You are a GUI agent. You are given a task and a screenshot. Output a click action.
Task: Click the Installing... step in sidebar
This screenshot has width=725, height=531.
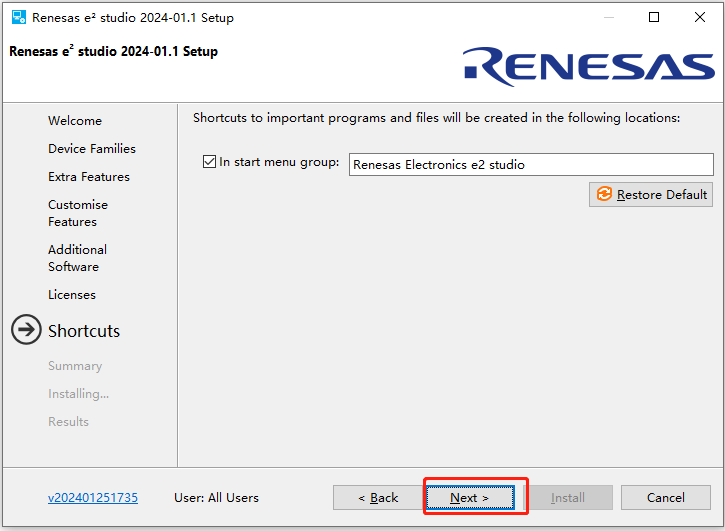tap(79, 394)
